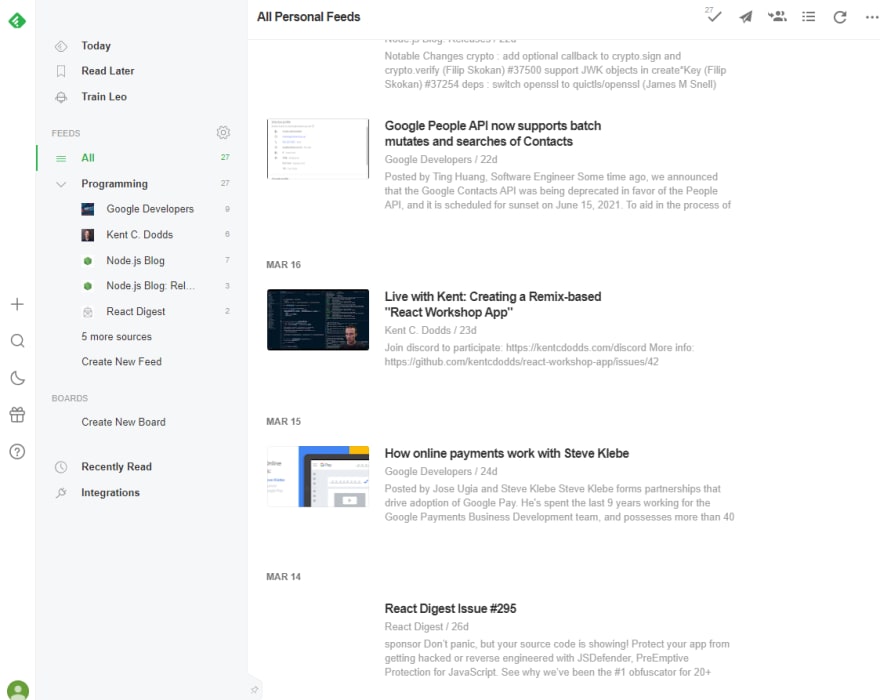Open help question mark icon
Viewport: 880px width, 700px height.
[17, 451]
